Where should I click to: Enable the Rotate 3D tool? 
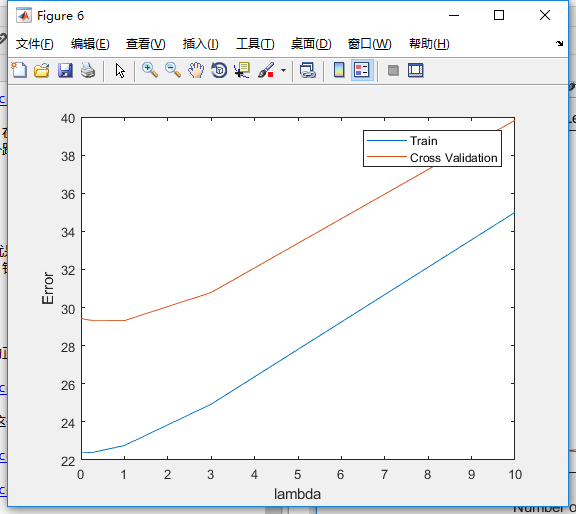219,70
